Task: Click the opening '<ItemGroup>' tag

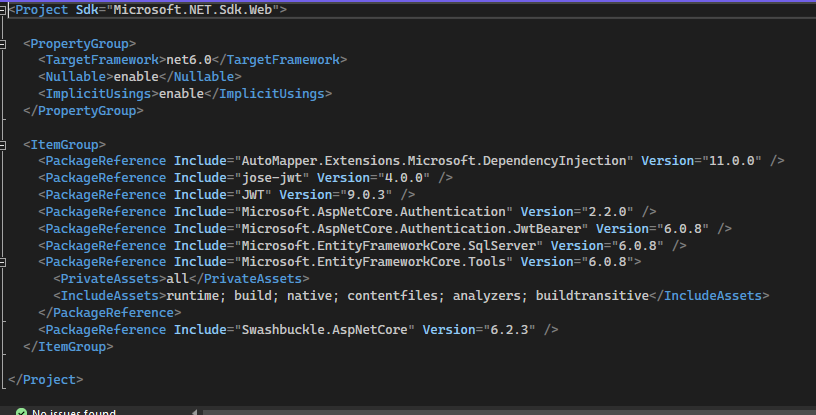Action: point(65,145)
